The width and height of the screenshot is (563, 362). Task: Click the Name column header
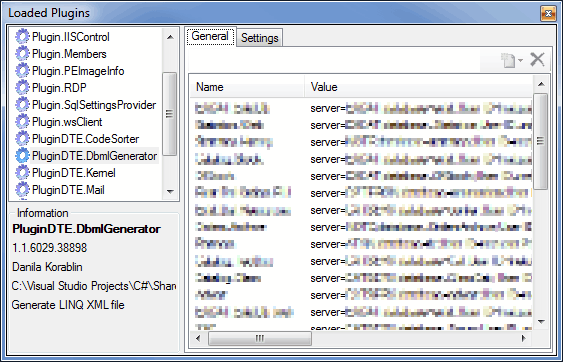pos(247,87)
